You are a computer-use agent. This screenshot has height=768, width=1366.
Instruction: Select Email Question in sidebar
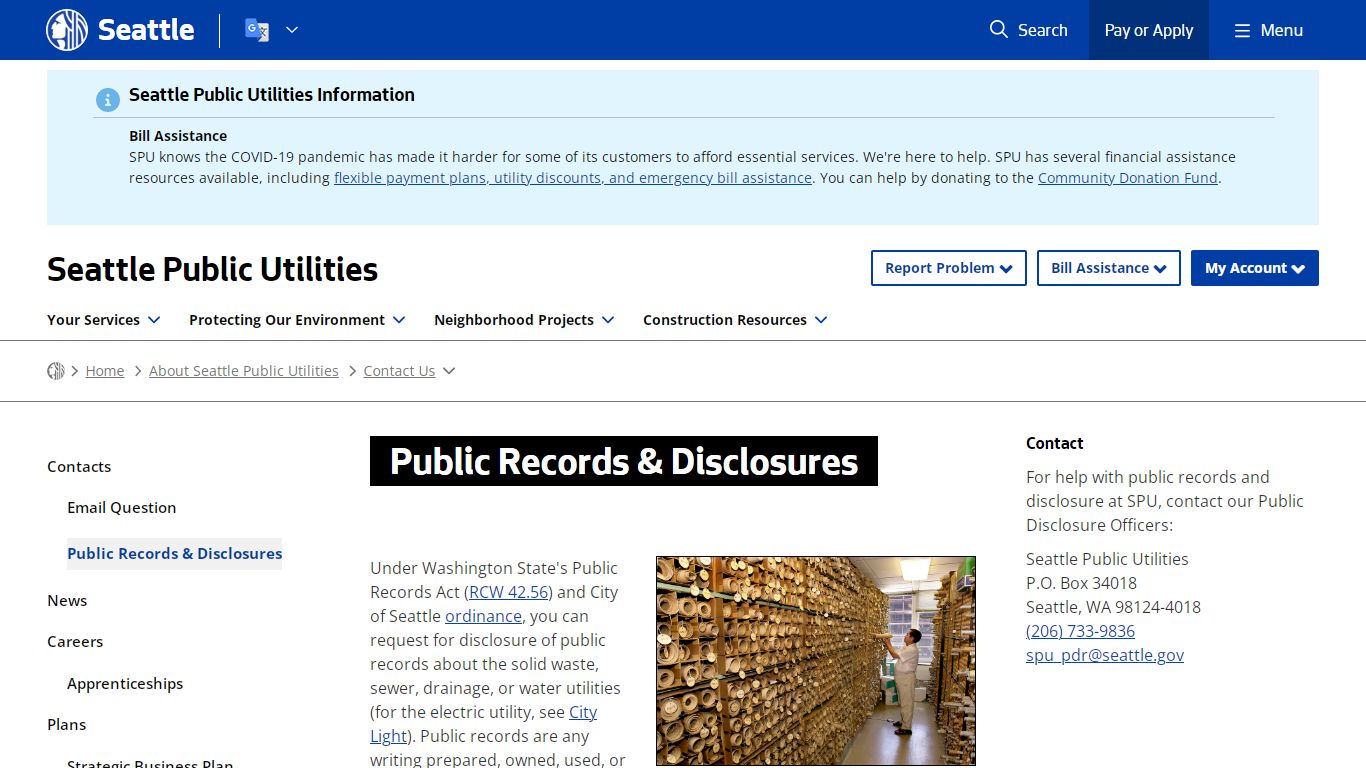pos(122,508)
